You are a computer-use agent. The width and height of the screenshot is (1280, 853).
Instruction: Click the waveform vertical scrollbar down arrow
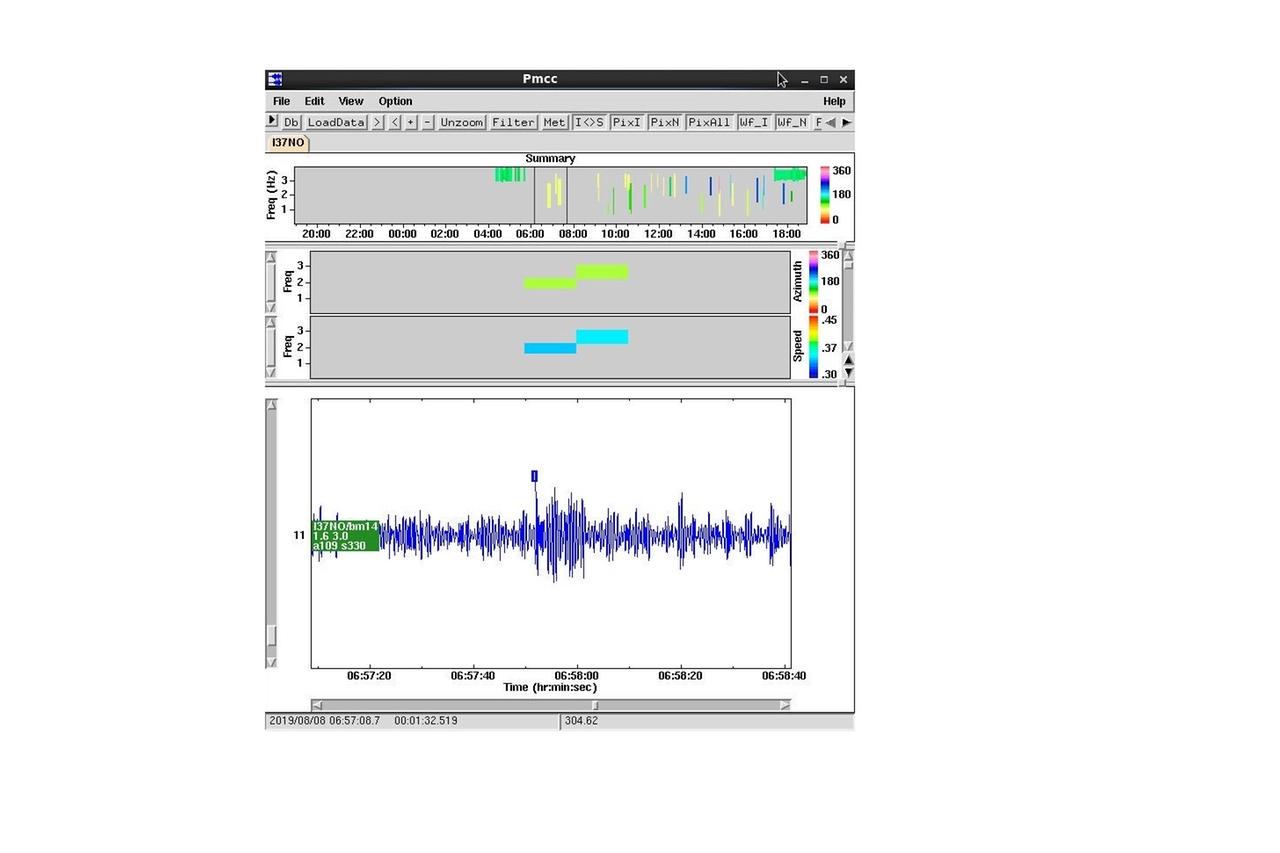[x=270, y=662]
